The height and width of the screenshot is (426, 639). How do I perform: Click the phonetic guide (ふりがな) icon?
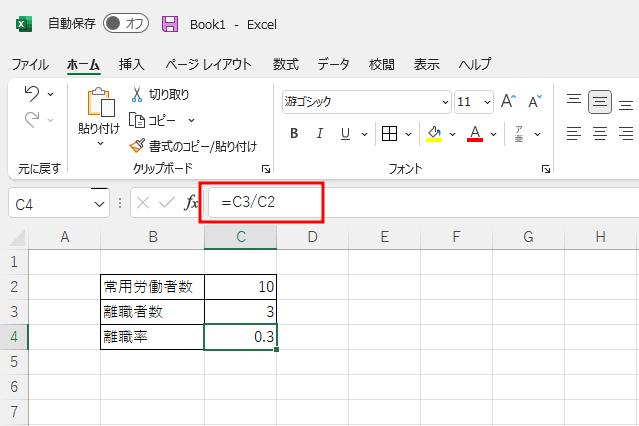tap(519, 134)
